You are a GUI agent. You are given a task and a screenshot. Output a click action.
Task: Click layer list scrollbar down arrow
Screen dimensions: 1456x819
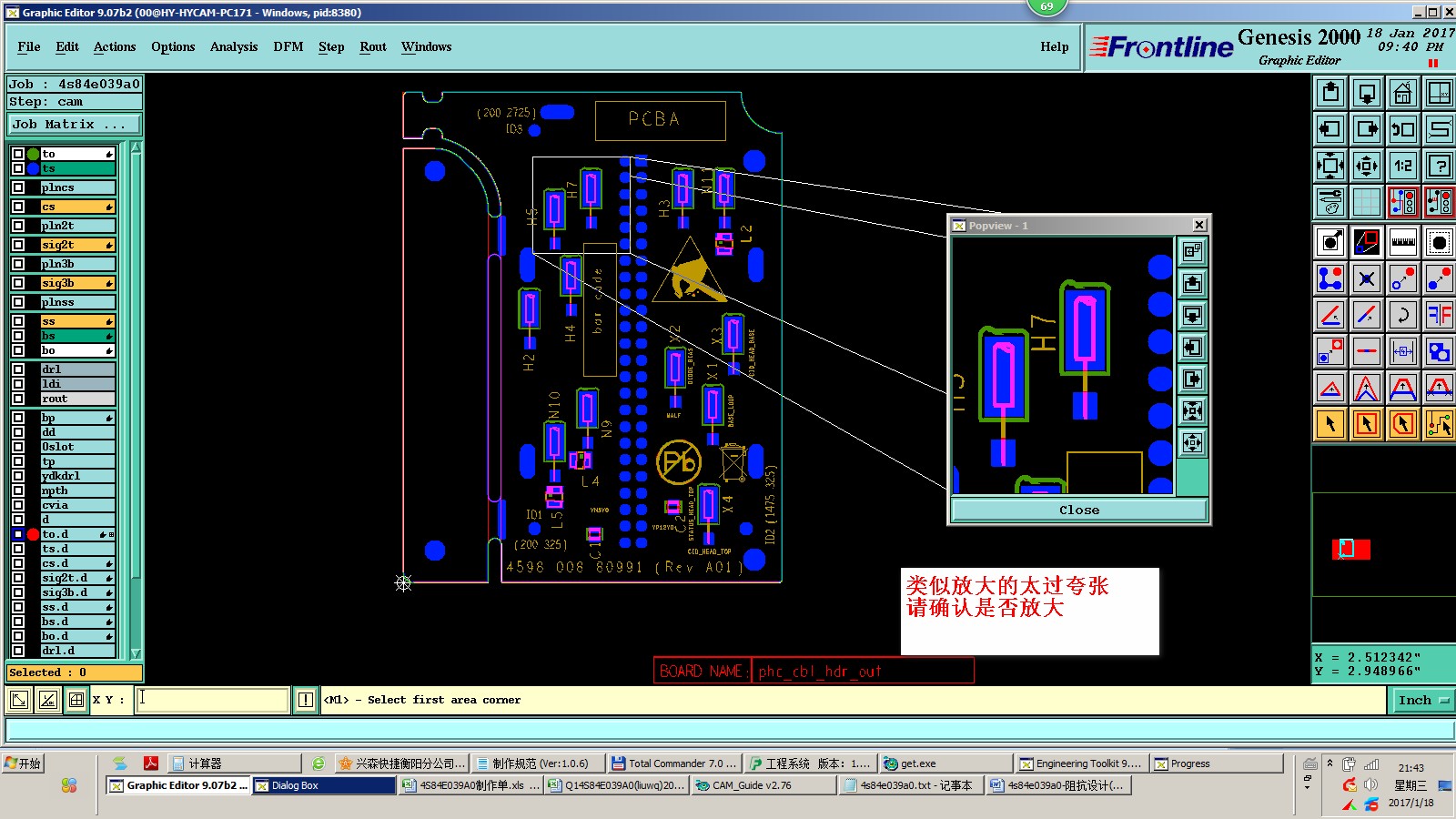136,653
